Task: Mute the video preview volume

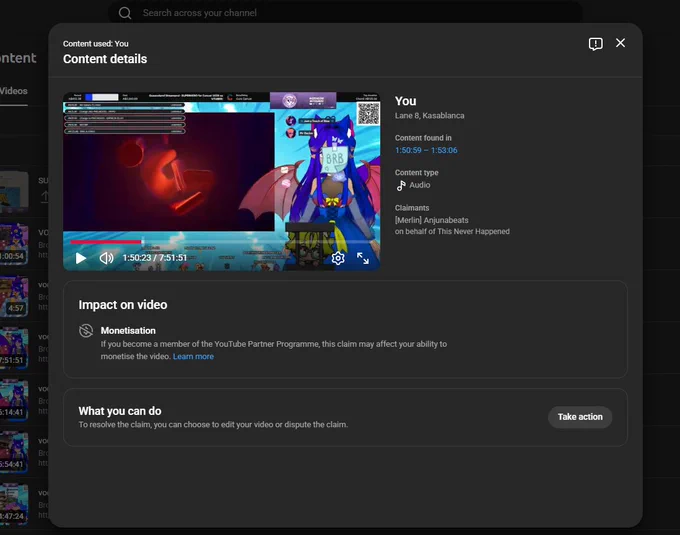Action: click(x=106, y=258)
